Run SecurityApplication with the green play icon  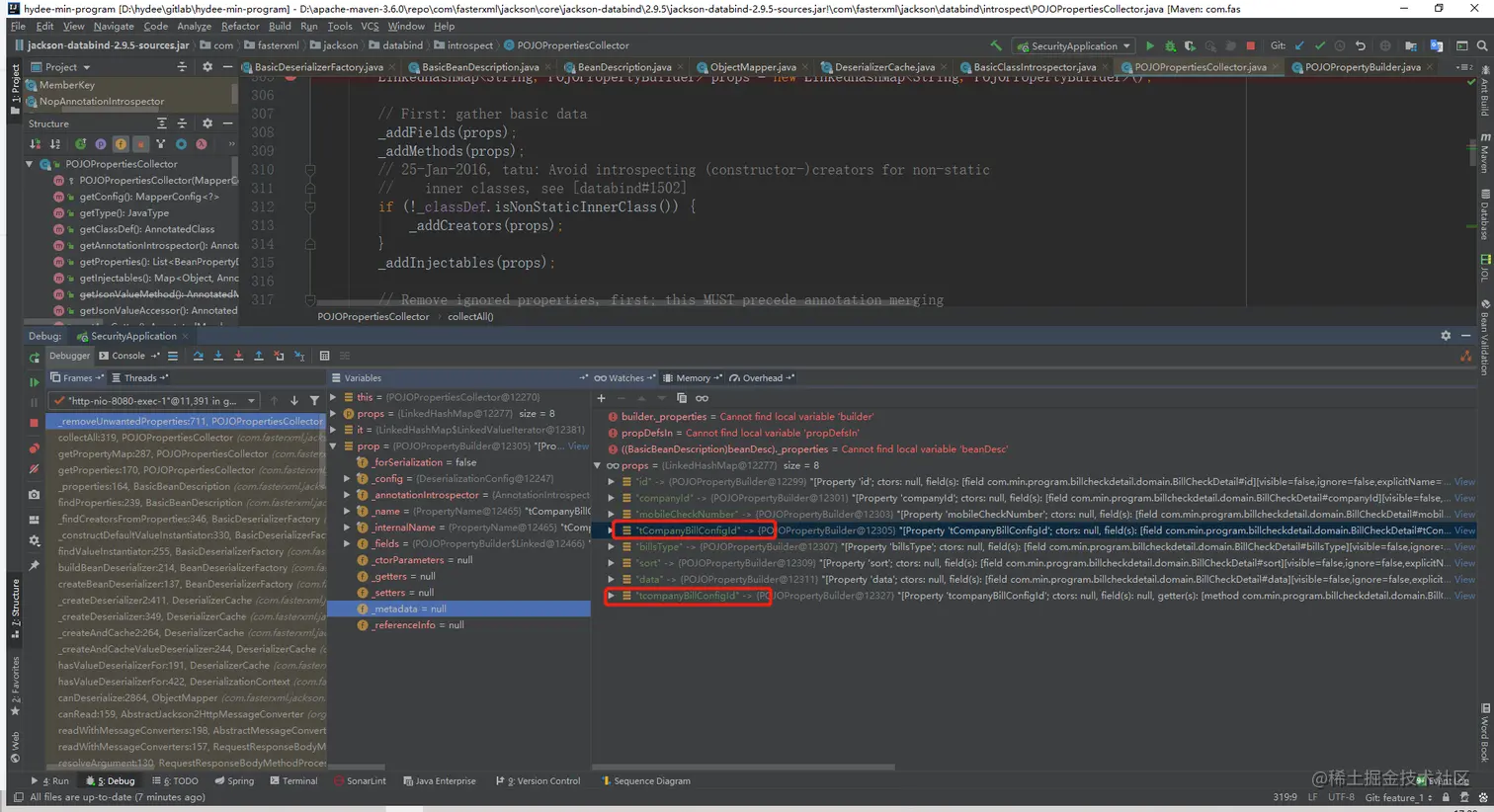[1149, 45]
